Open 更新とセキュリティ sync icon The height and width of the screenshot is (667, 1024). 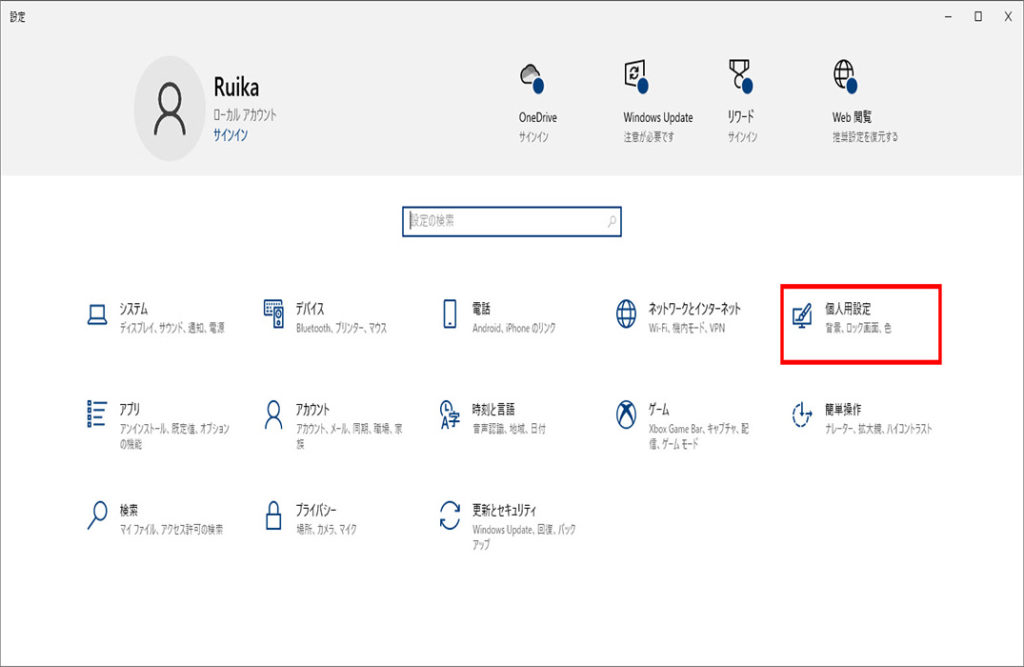click(450, 515)
